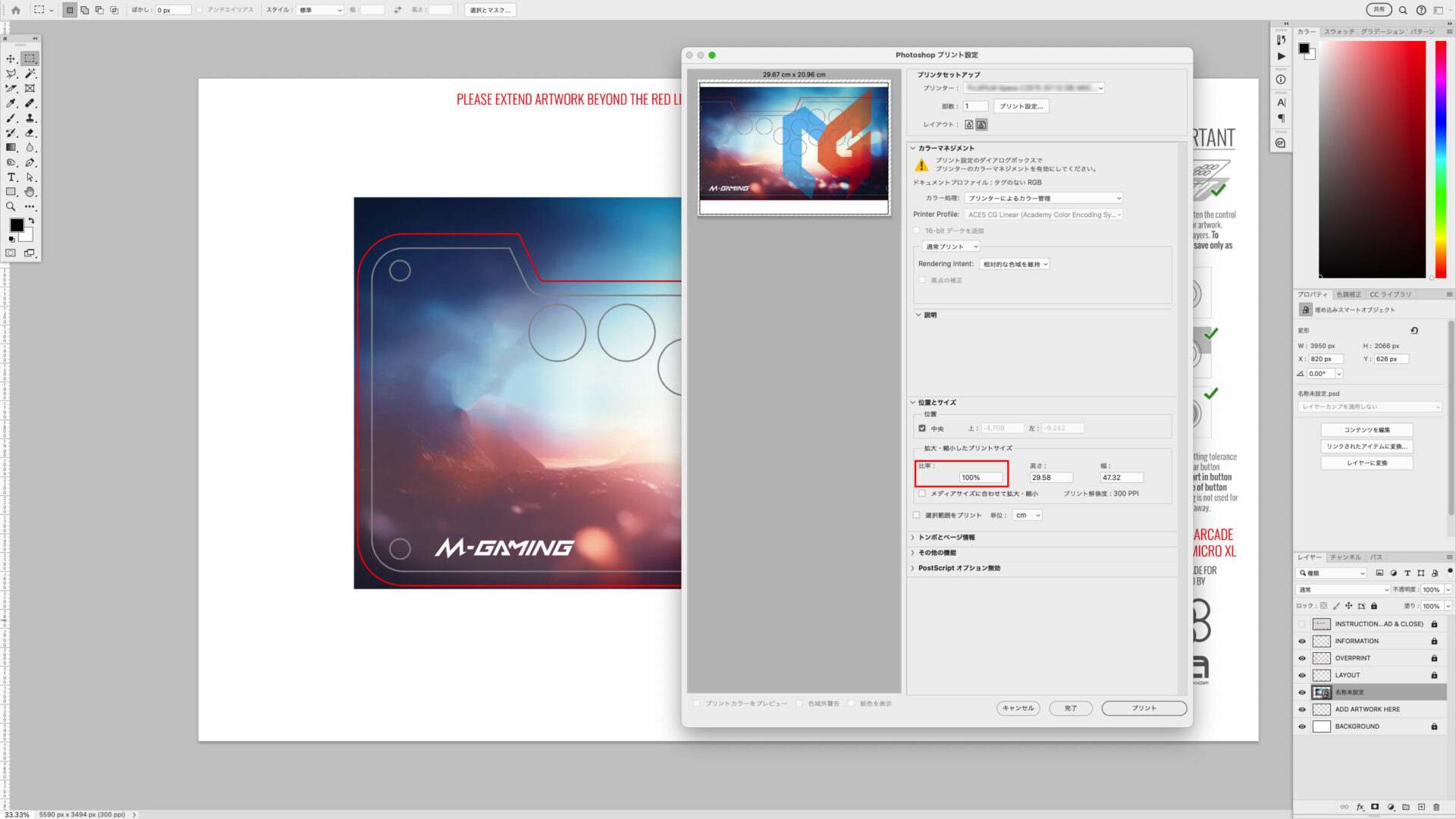The width and height of the screenshot is (1456, 819).
Task: Select the Zoom magnifier tool
Action: (x=11, y=206)
